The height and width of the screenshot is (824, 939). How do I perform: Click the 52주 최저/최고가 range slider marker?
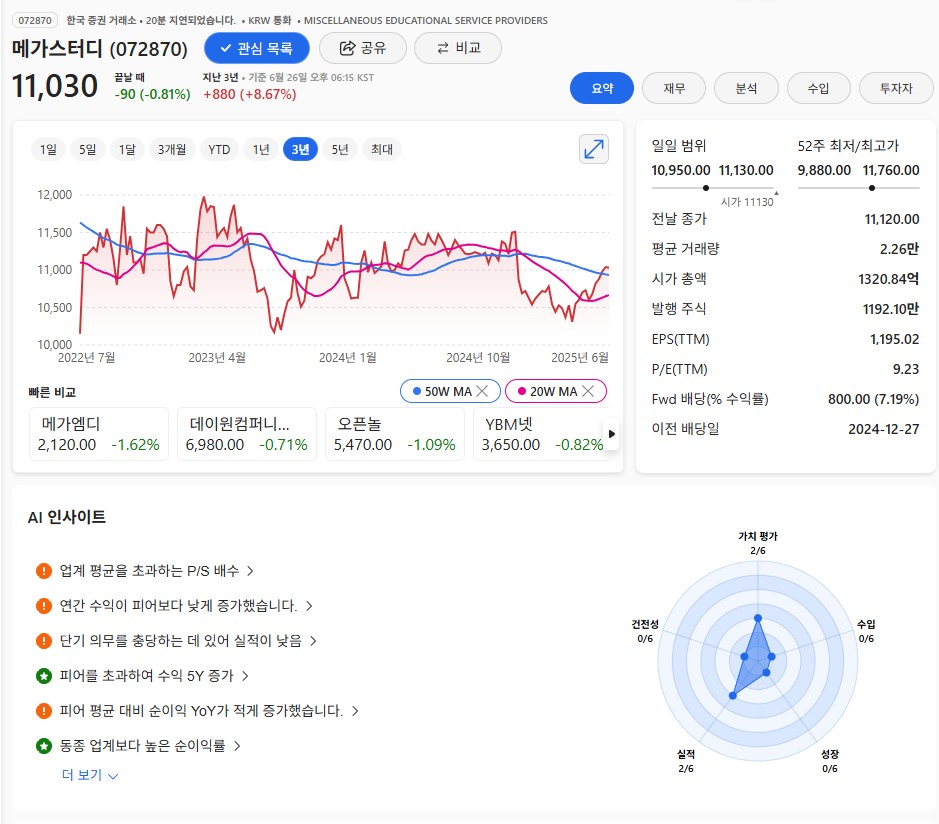coord(872,188)
